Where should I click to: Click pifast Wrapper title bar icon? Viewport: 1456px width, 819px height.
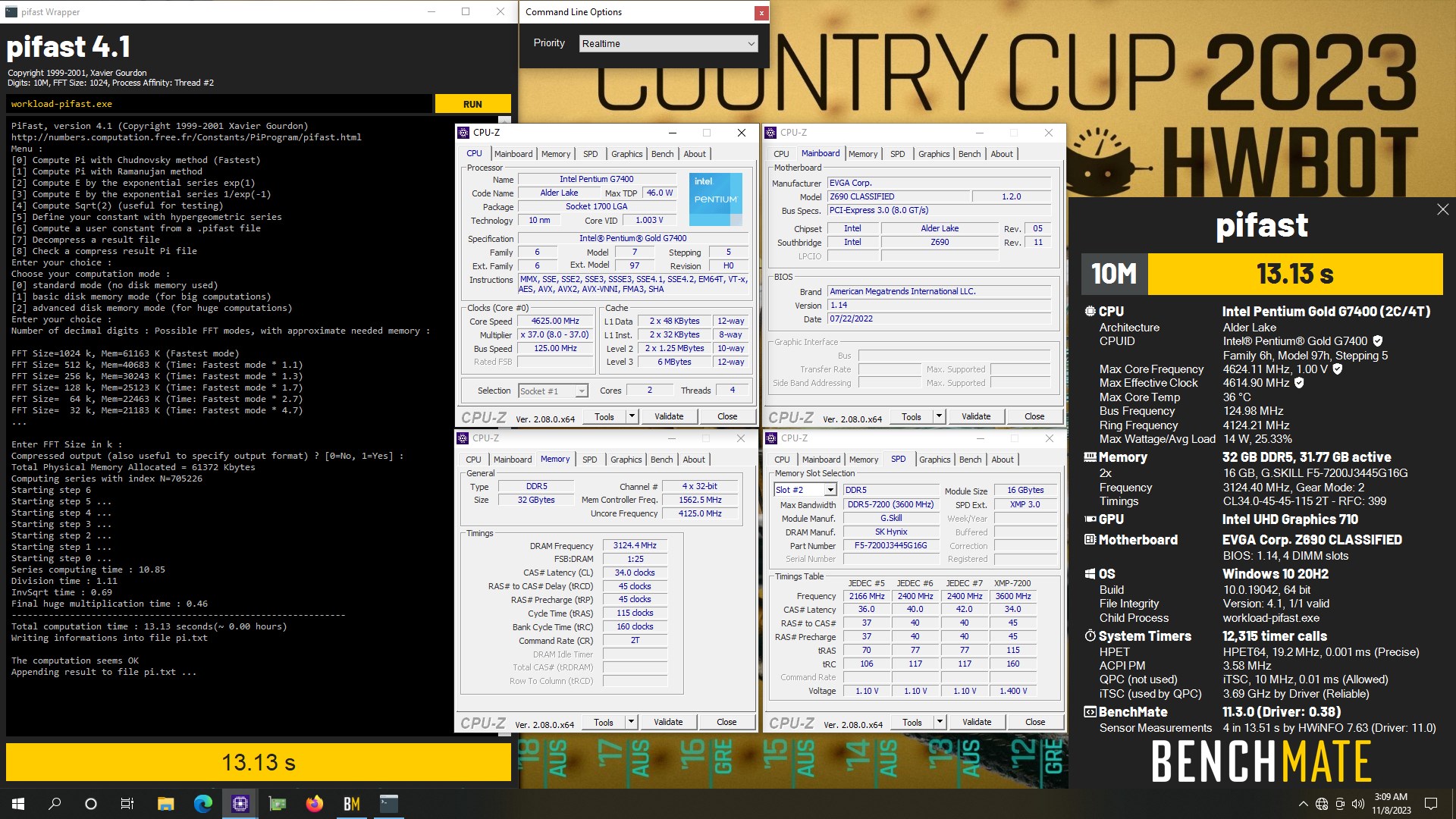click(11, 11)
